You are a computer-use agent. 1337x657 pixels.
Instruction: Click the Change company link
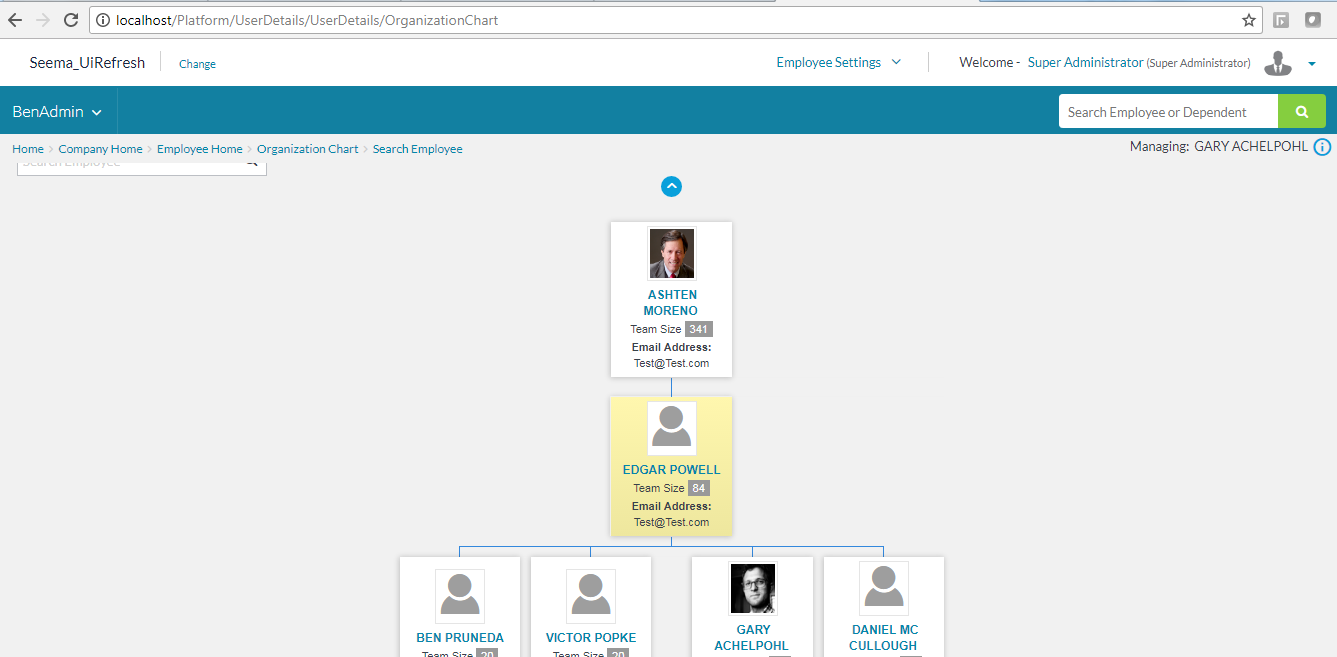pyautogui.click(x=197, y=64)
